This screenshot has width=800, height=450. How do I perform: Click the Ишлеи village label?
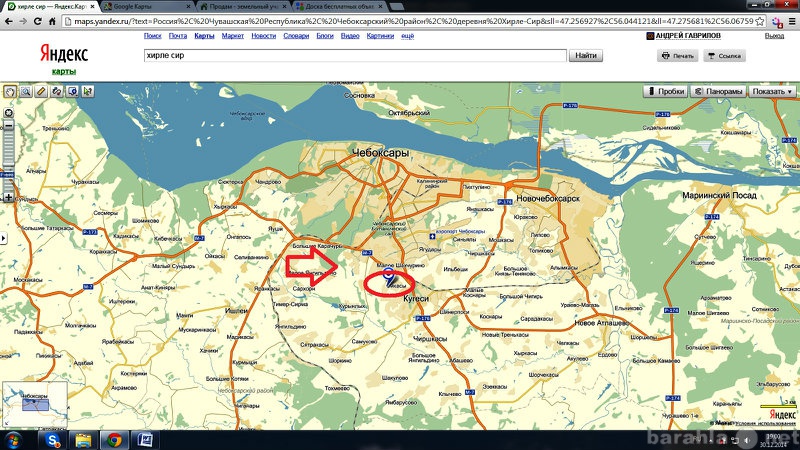coord(236,310)
